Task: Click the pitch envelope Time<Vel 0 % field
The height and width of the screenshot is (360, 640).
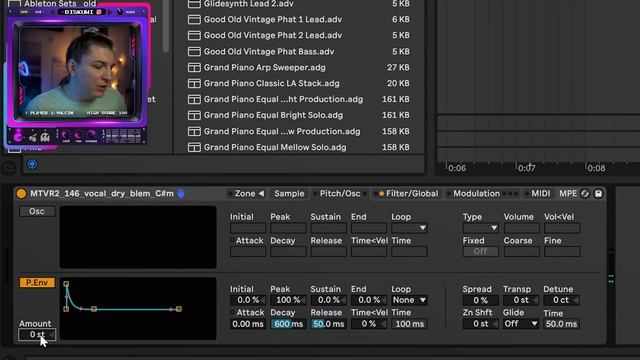Action: pyautogui.click(x=369, y=324)
